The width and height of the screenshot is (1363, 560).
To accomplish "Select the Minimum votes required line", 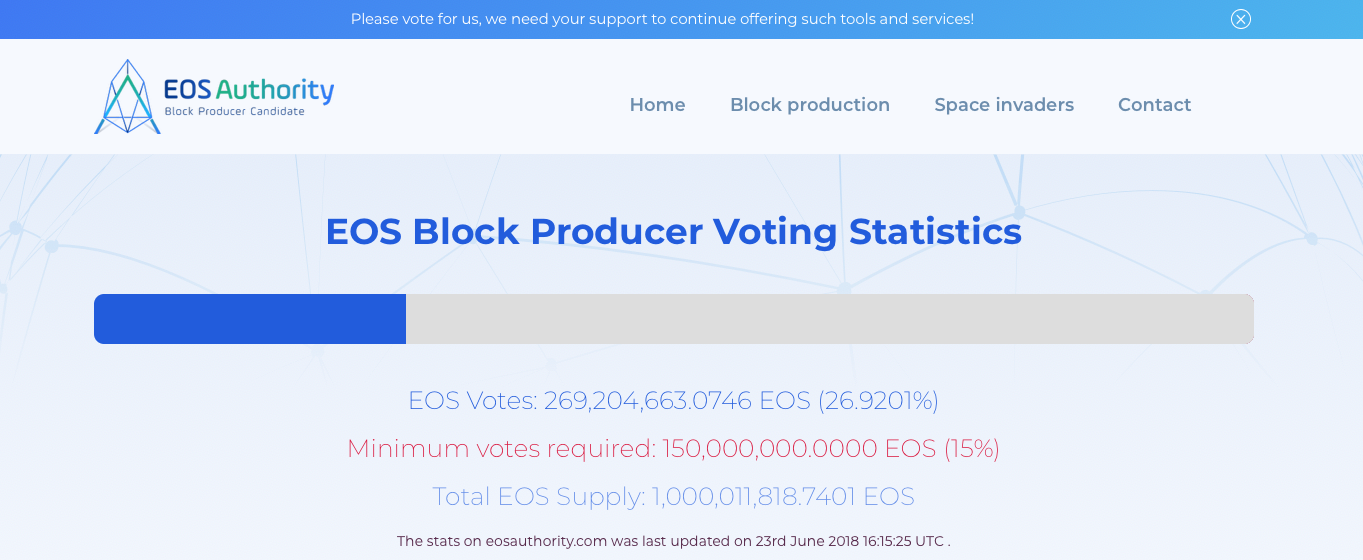I will [x=673, y=449].
